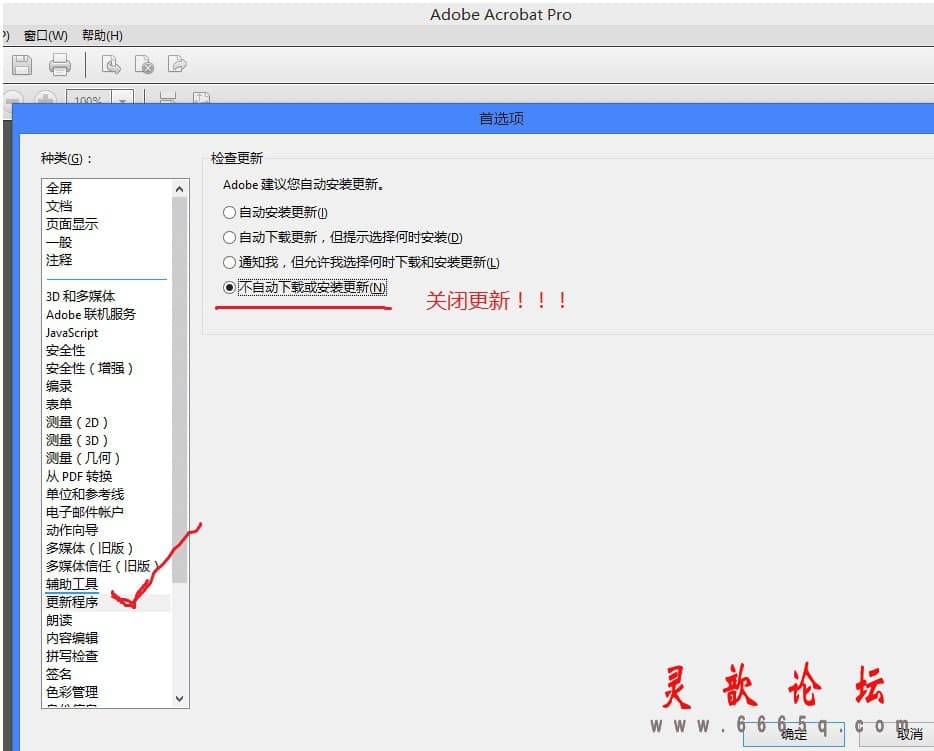Select 自动安装更新 radio option

click(x=275, y=212)
